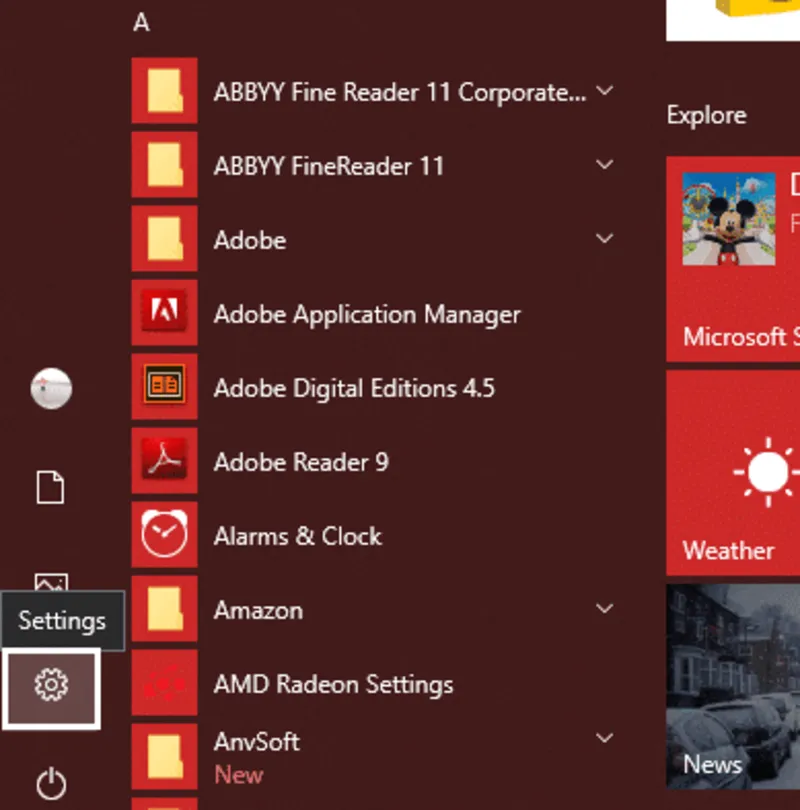This screenshot has width=800, height=810.
Task: Click the letter A section header
Action: click(x=141, y=23)
